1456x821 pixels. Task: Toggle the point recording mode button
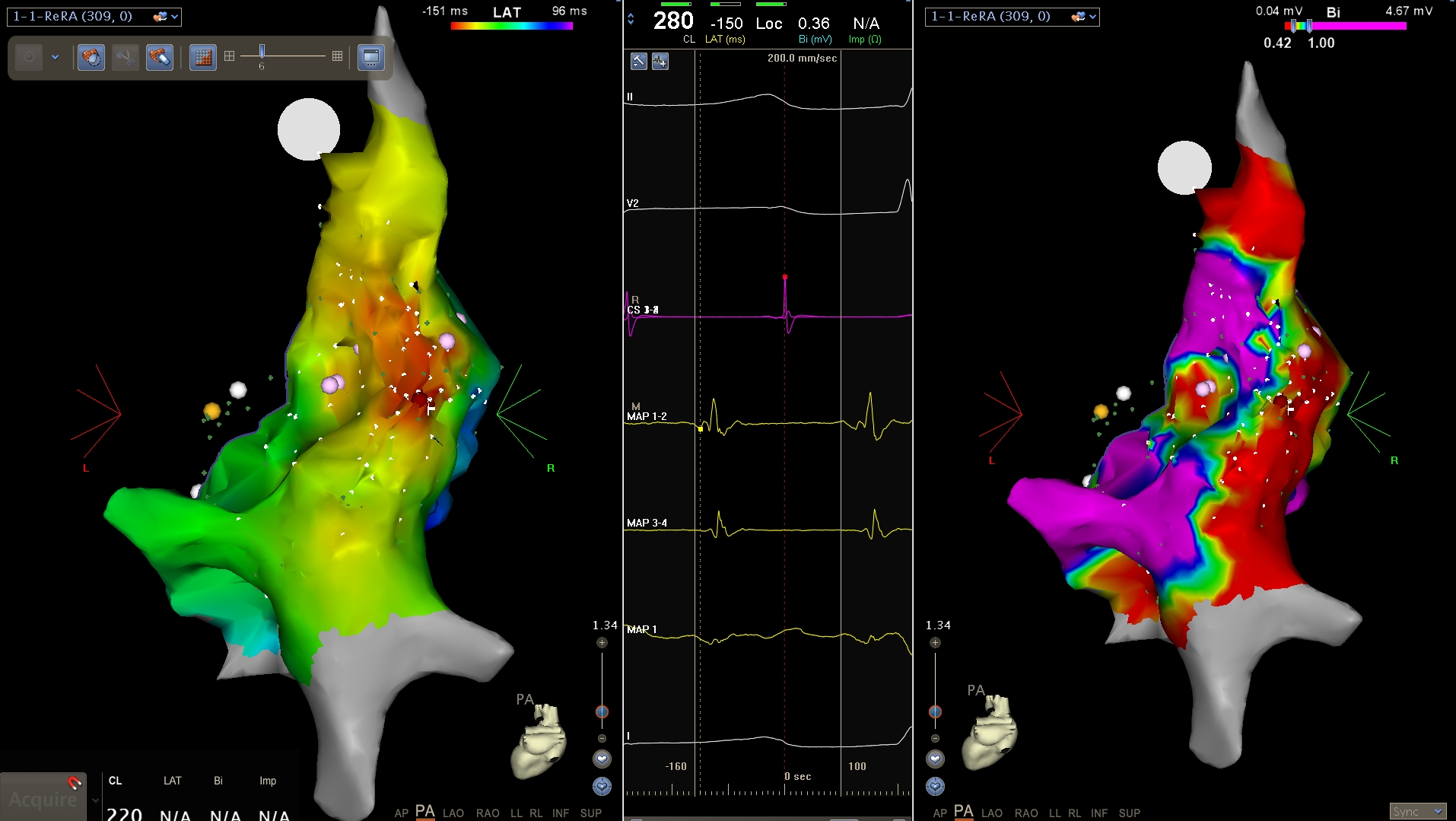coord(29,57)
